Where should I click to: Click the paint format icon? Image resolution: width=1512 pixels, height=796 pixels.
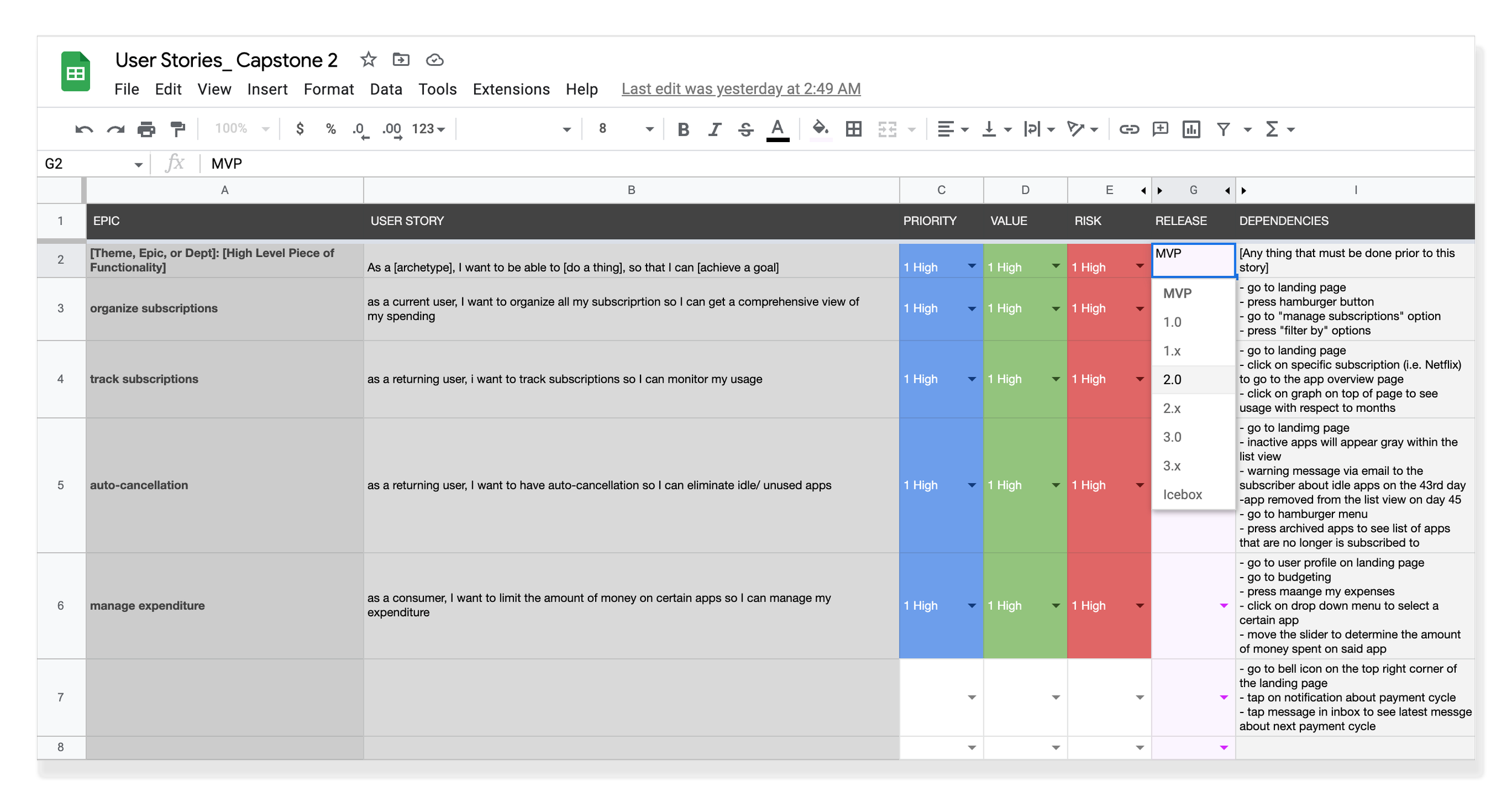(x=178, y=129)
